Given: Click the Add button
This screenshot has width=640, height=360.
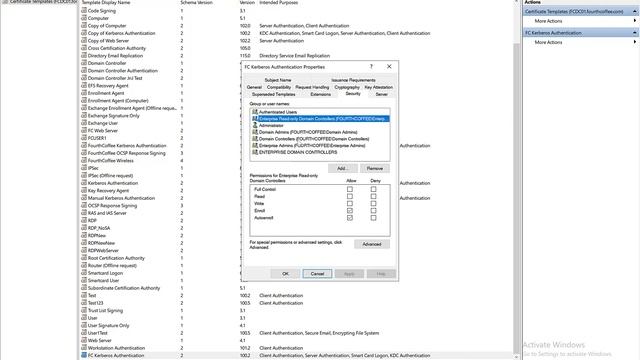Looking at the screenshot, I should 342,169.
